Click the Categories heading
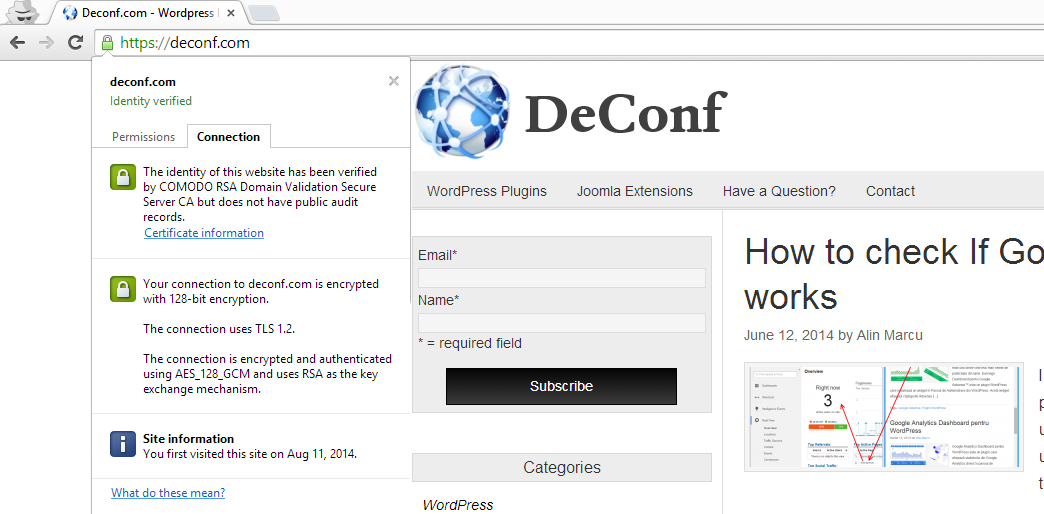 (x=562, y=467)
